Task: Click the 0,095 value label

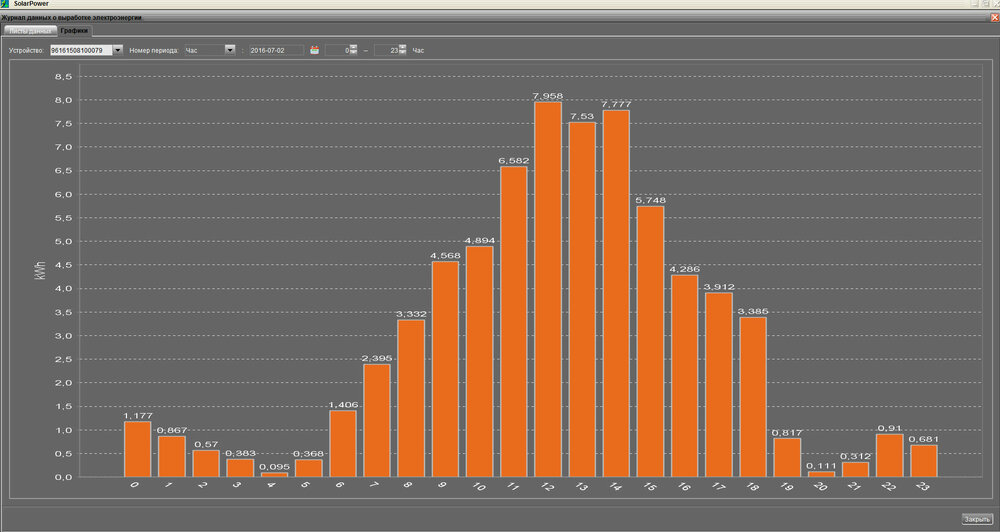Action: click(275, 467)
